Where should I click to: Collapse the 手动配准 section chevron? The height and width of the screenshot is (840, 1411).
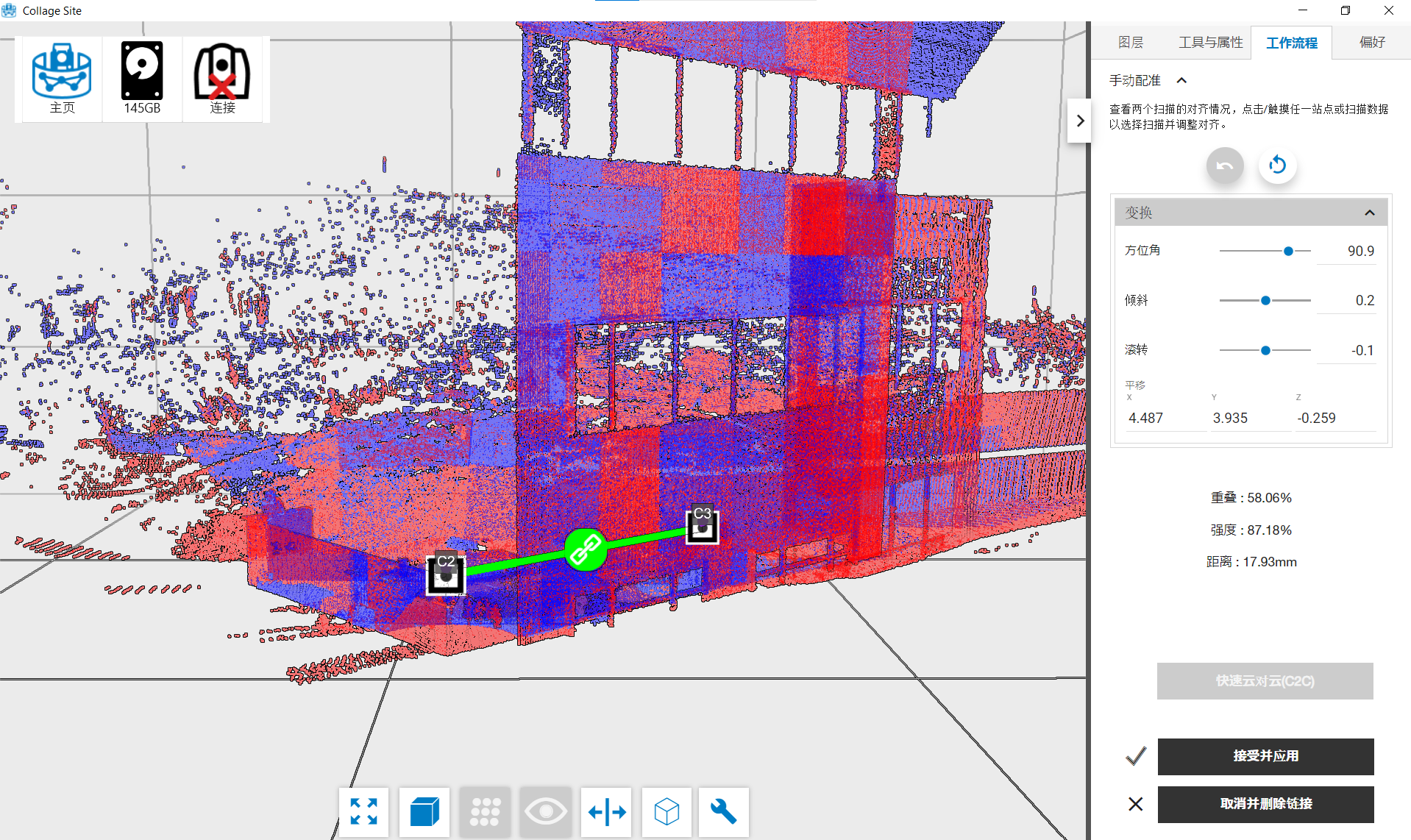pyautogui.click(x=1181, y=80)
